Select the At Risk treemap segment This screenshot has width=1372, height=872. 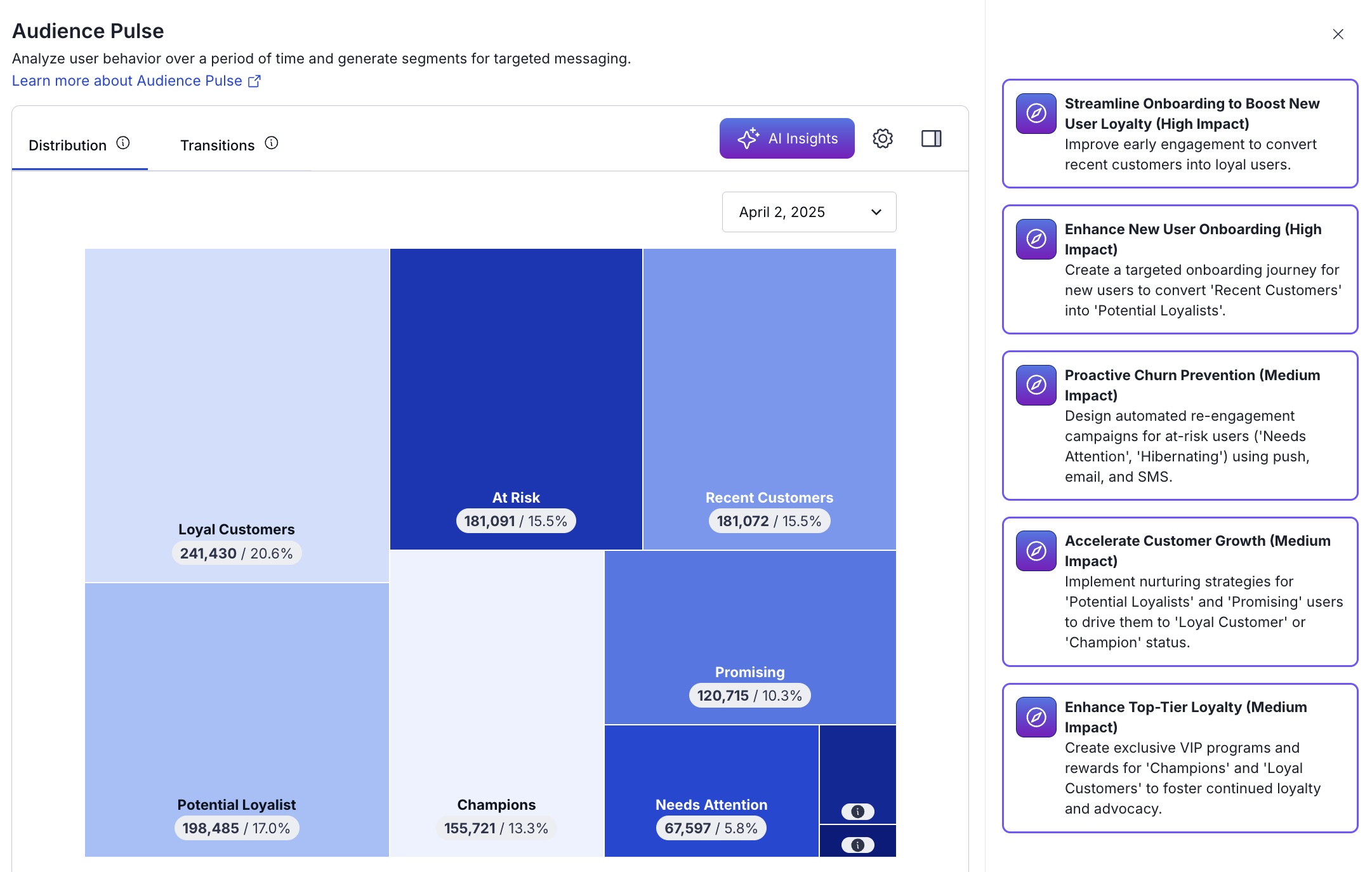(x=515, y=381)
